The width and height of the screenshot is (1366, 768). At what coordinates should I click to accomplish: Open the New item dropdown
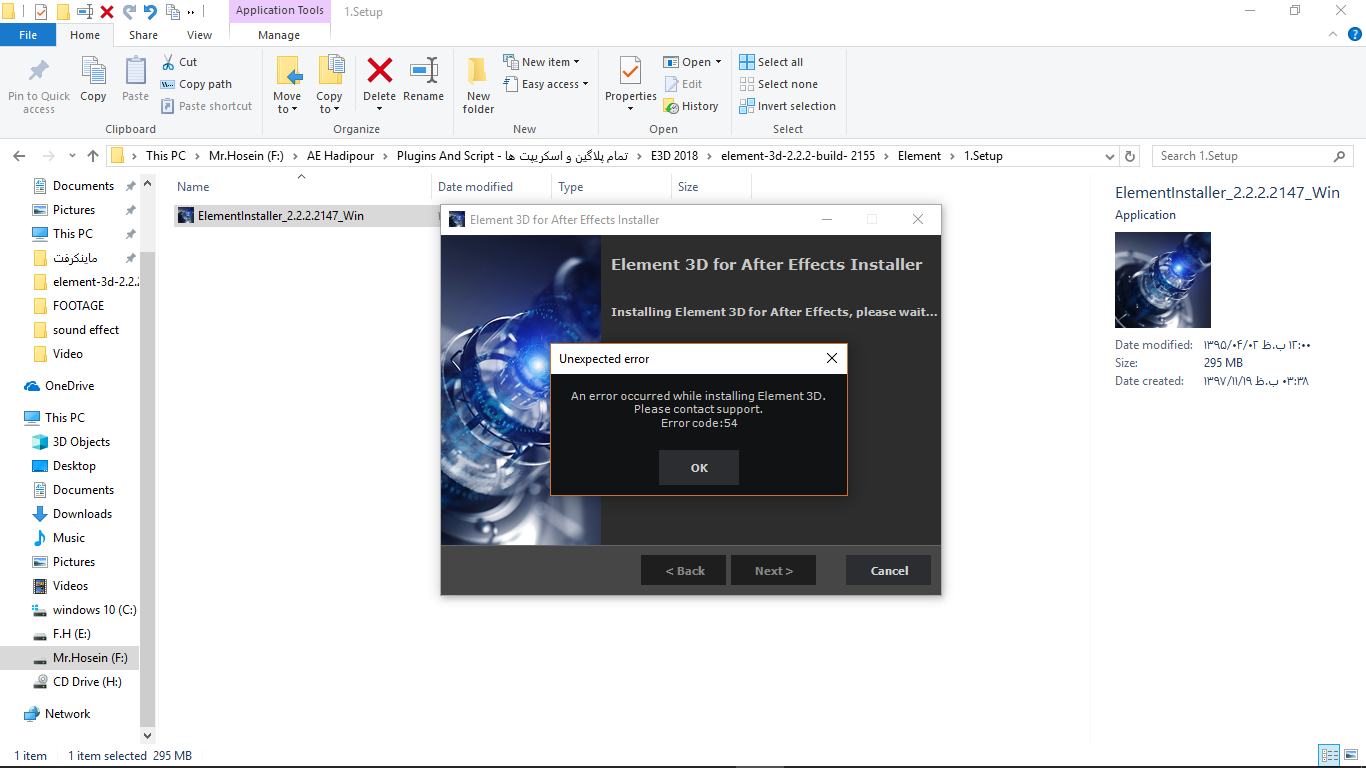click(x=541, y=62)
